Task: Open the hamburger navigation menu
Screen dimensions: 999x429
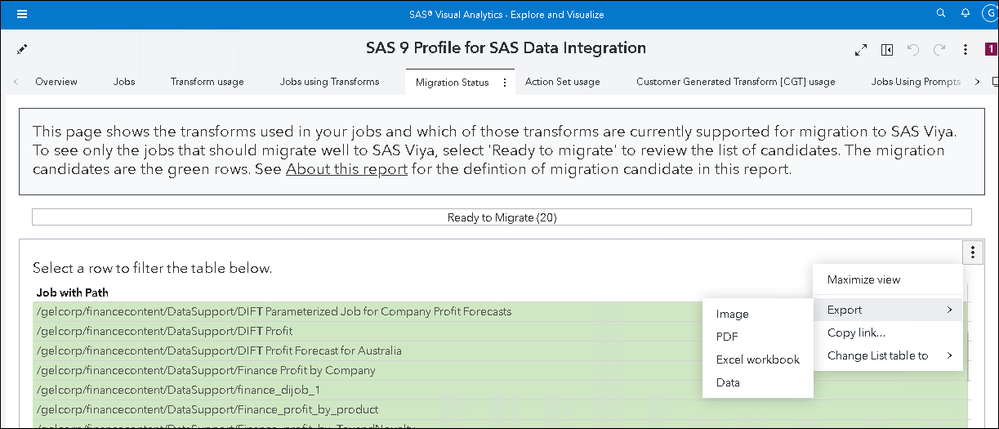Action: (x=22, y=14)
